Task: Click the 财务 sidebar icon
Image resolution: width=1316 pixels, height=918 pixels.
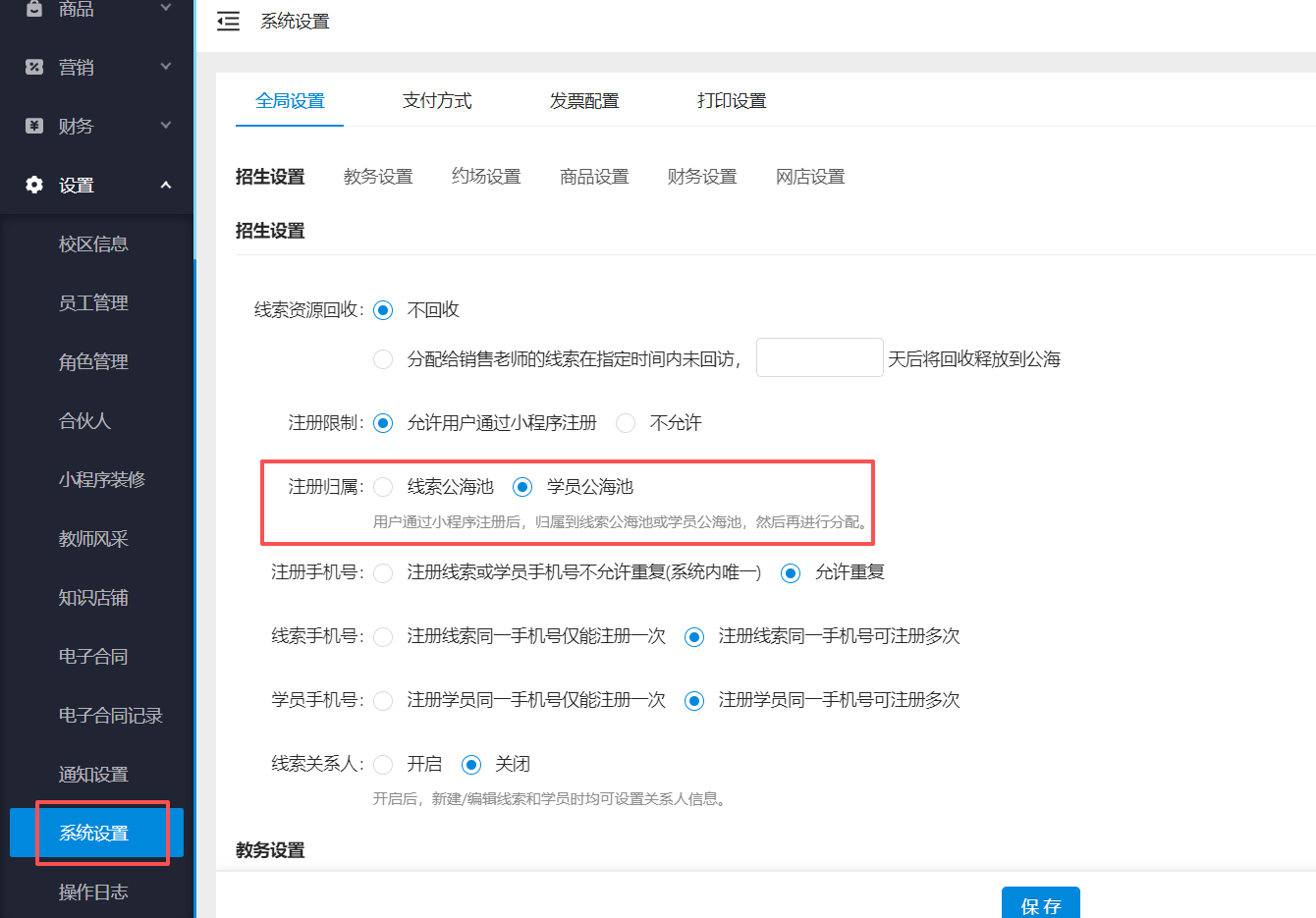Action: point(32,126)
